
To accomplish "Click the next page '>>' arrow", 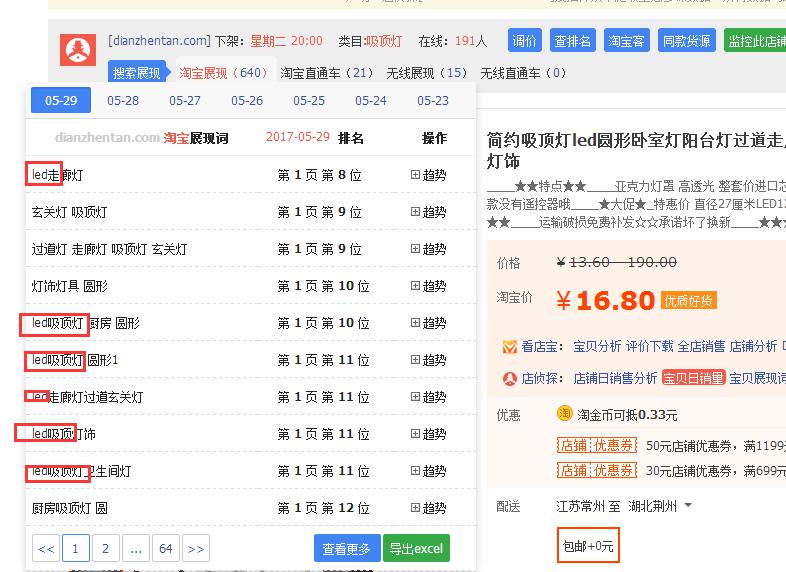I will pos(196,549).
